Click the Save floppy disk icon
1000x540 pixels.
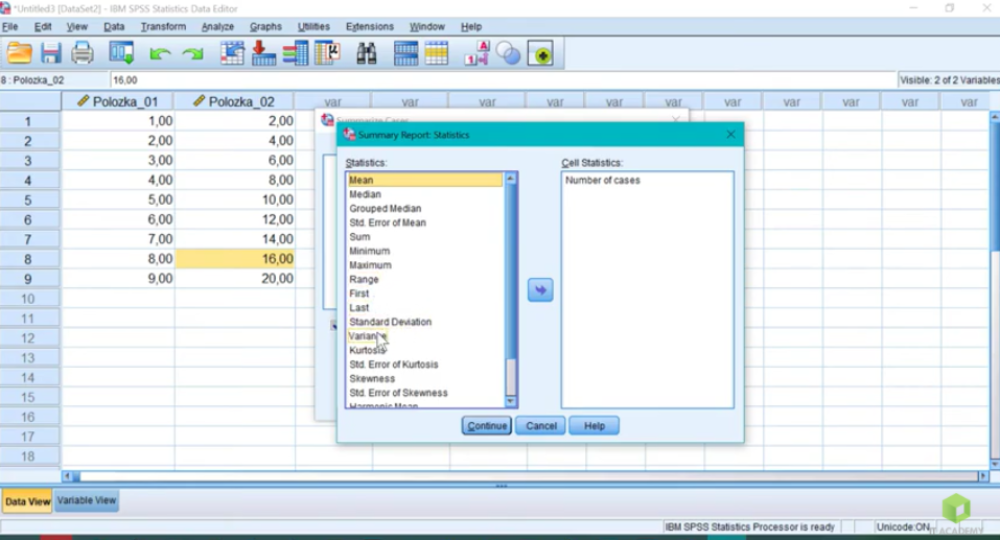coord(50,53)
